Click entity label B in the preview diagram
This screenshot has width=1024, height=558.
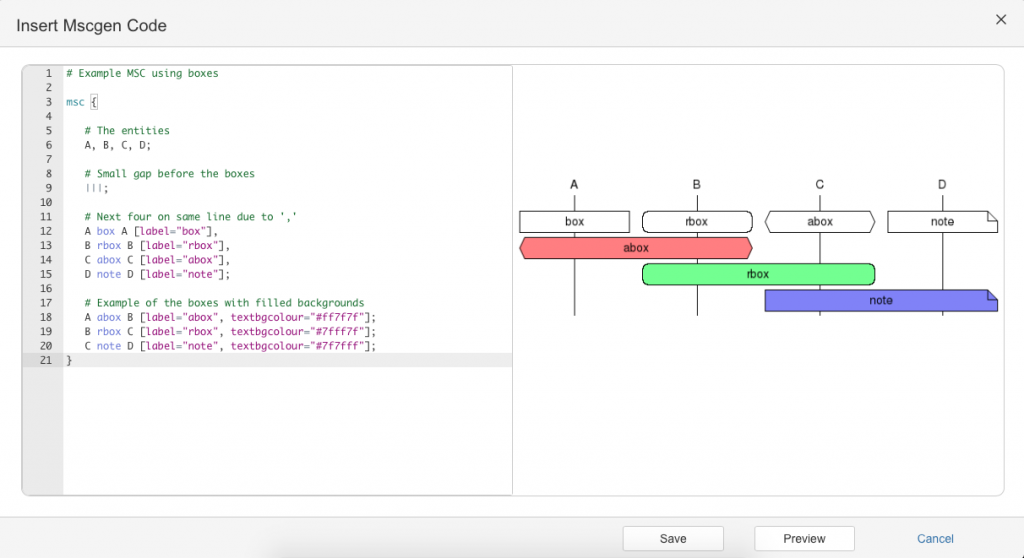[697, 185]
